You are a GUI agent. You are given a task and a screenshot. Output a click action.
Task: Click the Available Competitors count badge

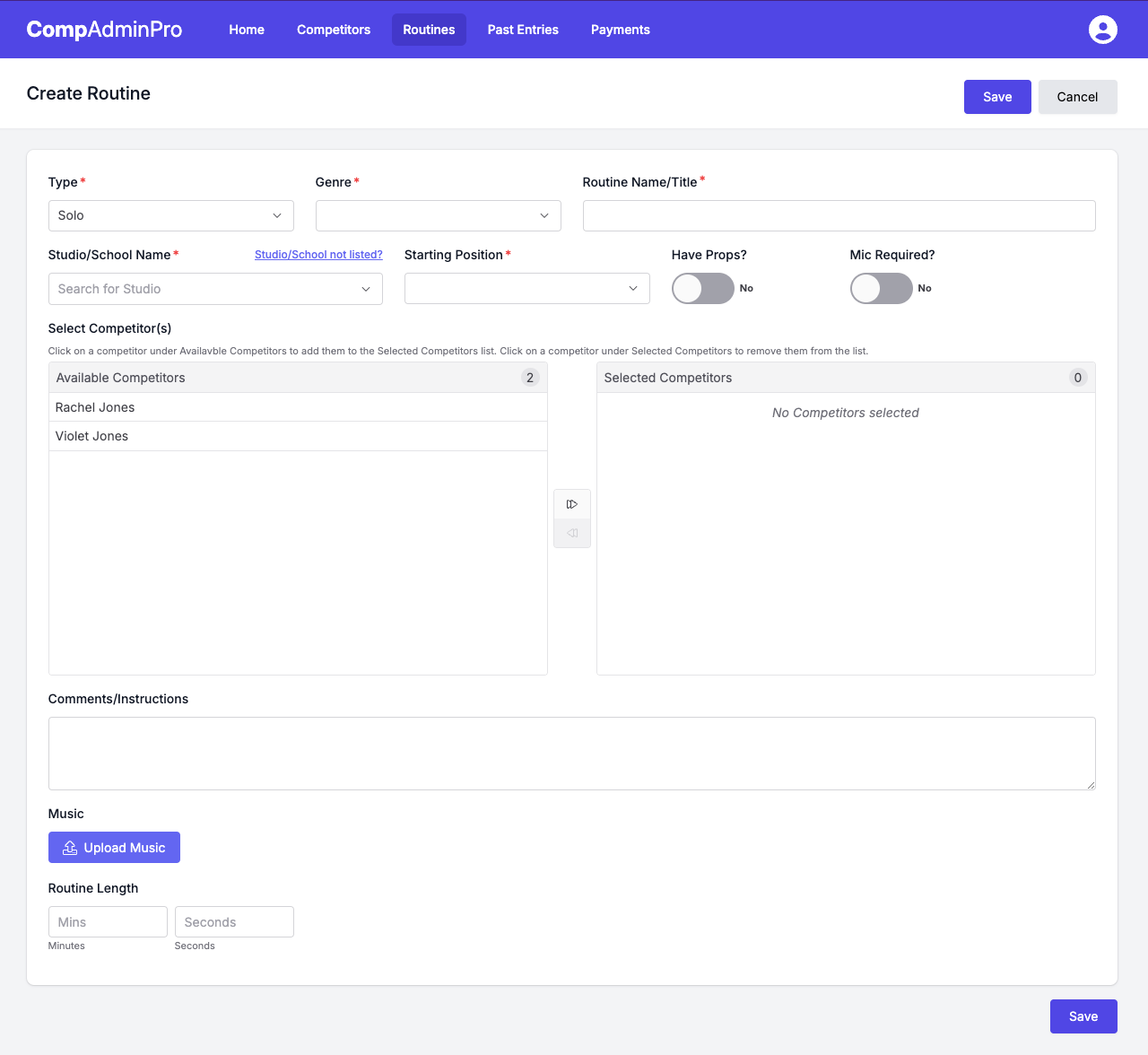[530, 378]
